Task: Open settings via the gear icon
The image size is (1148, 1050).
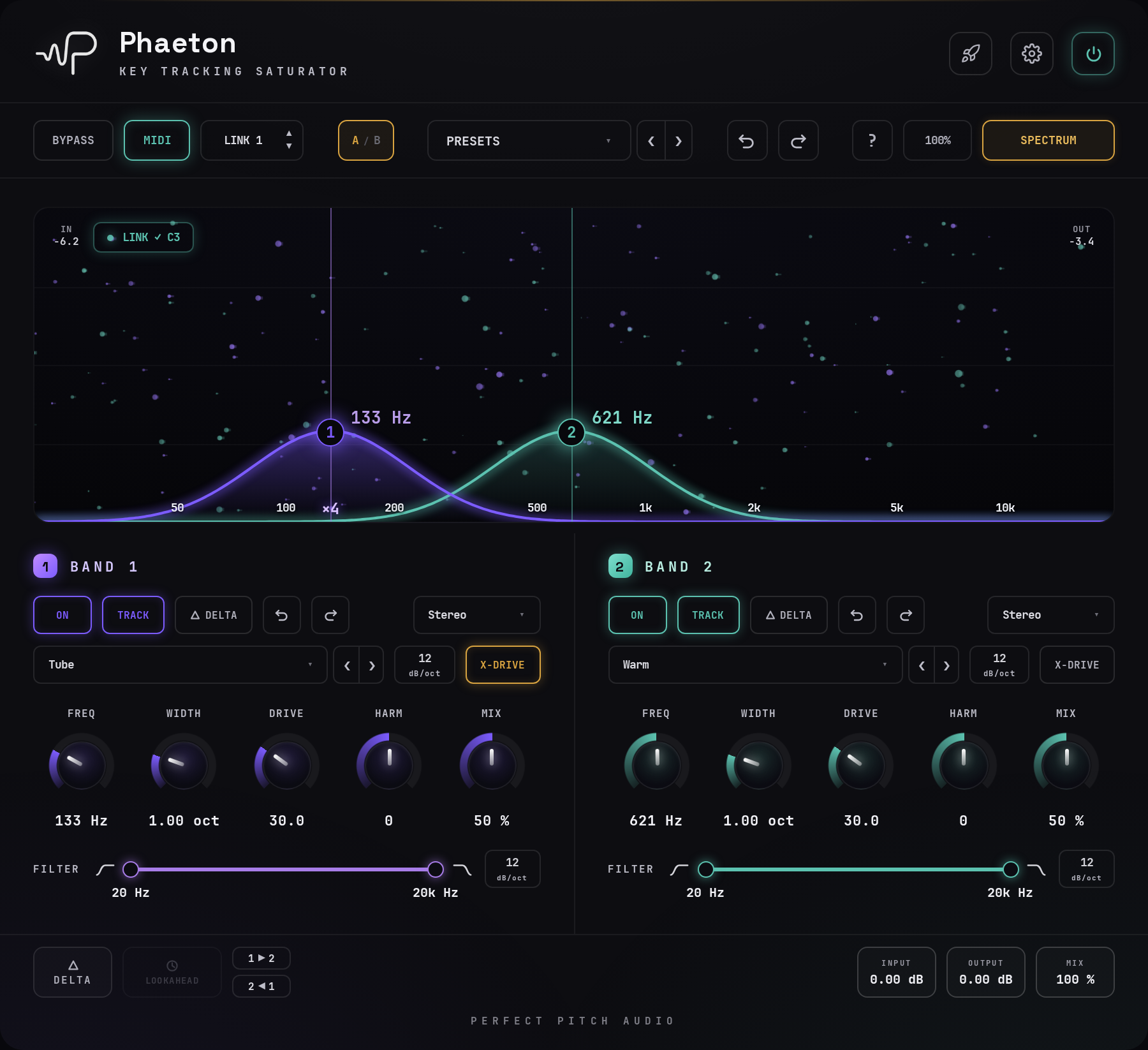Action: pos(1031,54)
